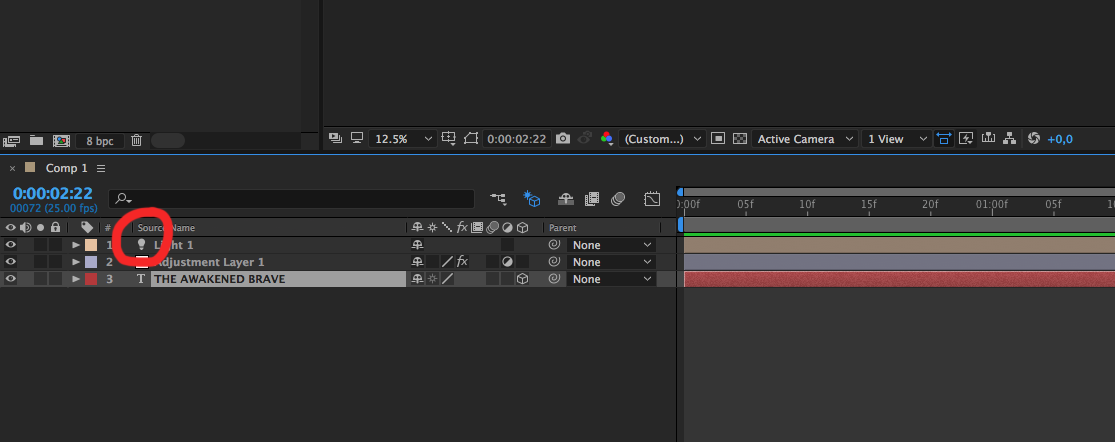
Task: Click the Reset Exposure aperture icon
Action: click(x=1034, y=139)
